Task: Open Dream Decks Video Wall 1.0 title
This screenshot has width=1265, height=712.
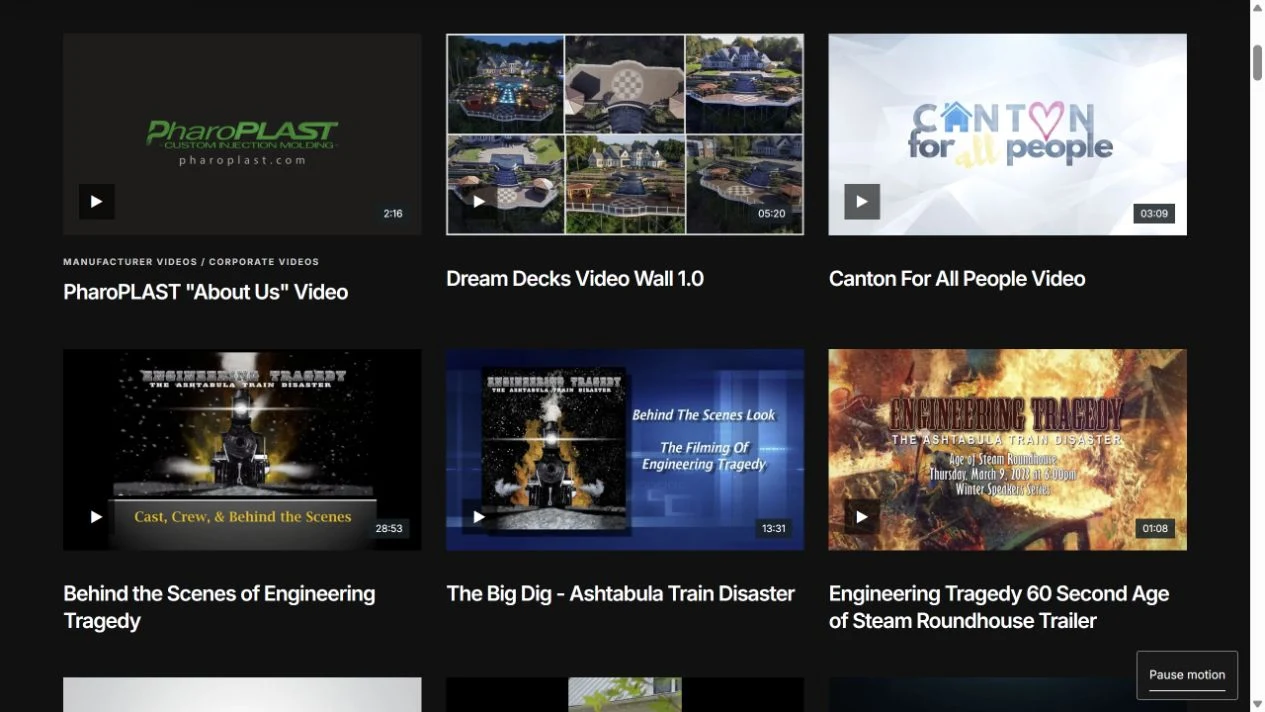Action: point(575,279)
